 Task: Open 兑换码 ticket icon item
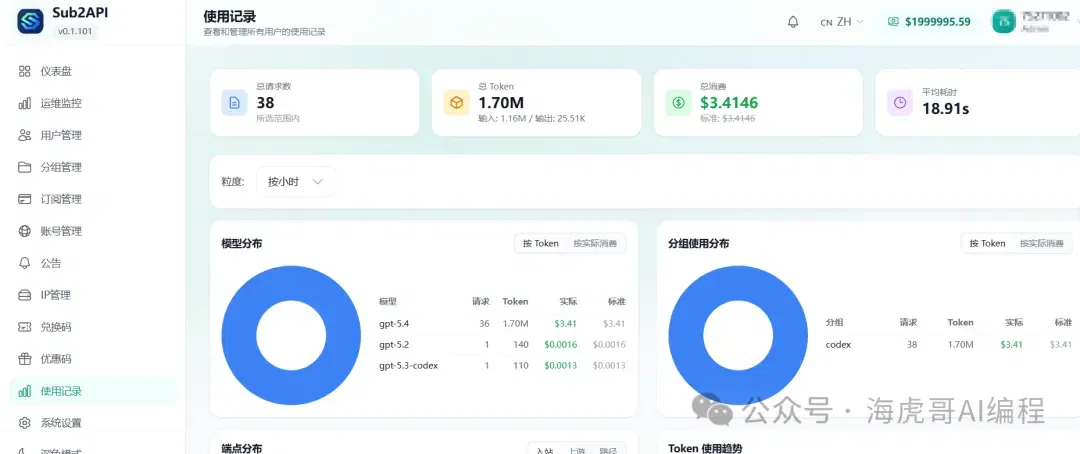[25, 327]
